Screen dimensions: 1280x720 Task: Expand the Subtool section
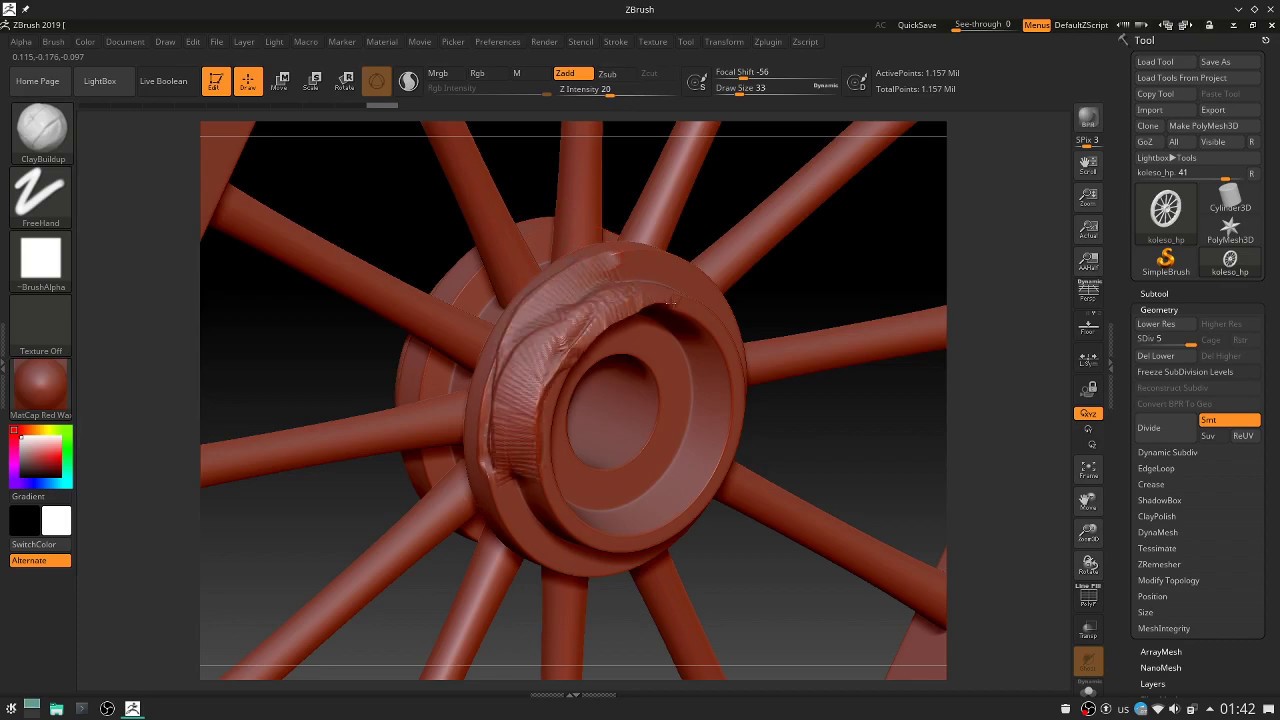click(1154, 294)
